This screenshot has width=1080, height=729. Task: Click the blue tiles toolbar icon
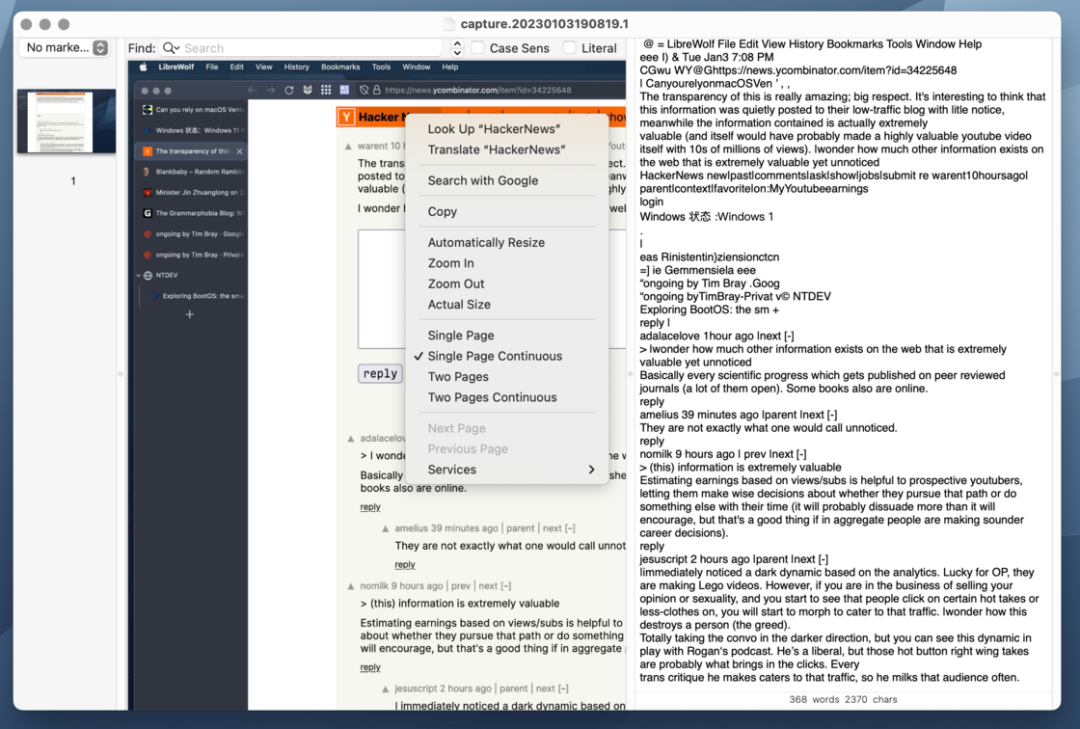coord(344,90)
